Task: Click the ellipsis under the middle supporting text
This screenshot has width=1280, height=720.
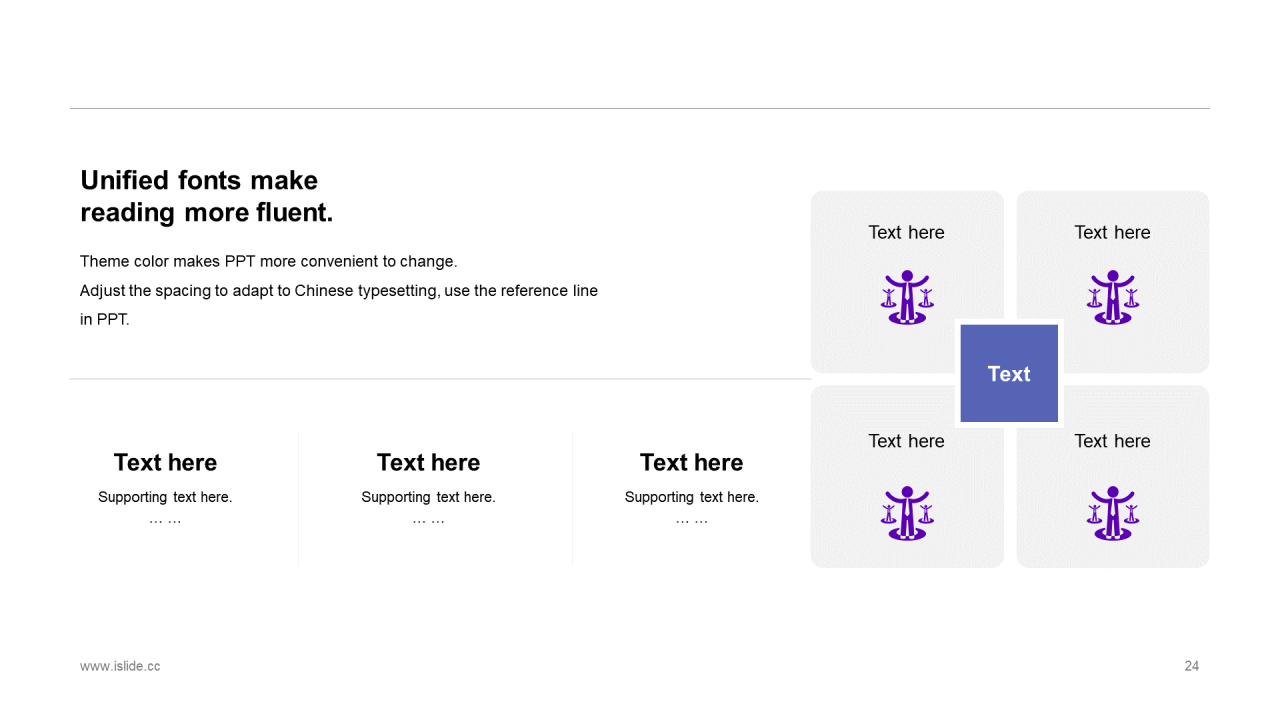Action: tap(428, 519)
